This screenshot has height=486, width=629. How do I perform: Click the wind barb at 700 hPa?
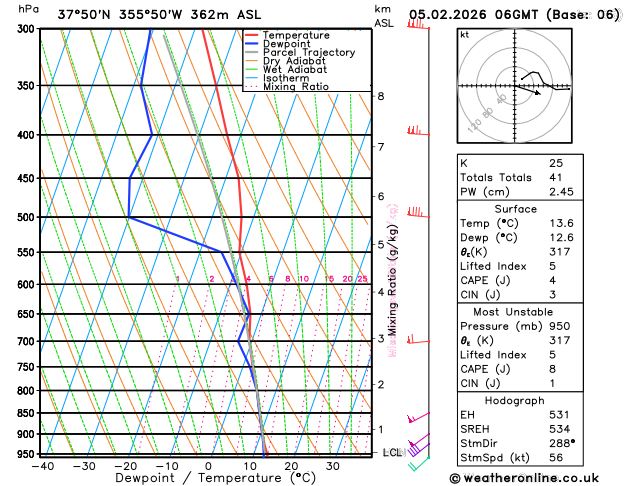pos(418,340)
